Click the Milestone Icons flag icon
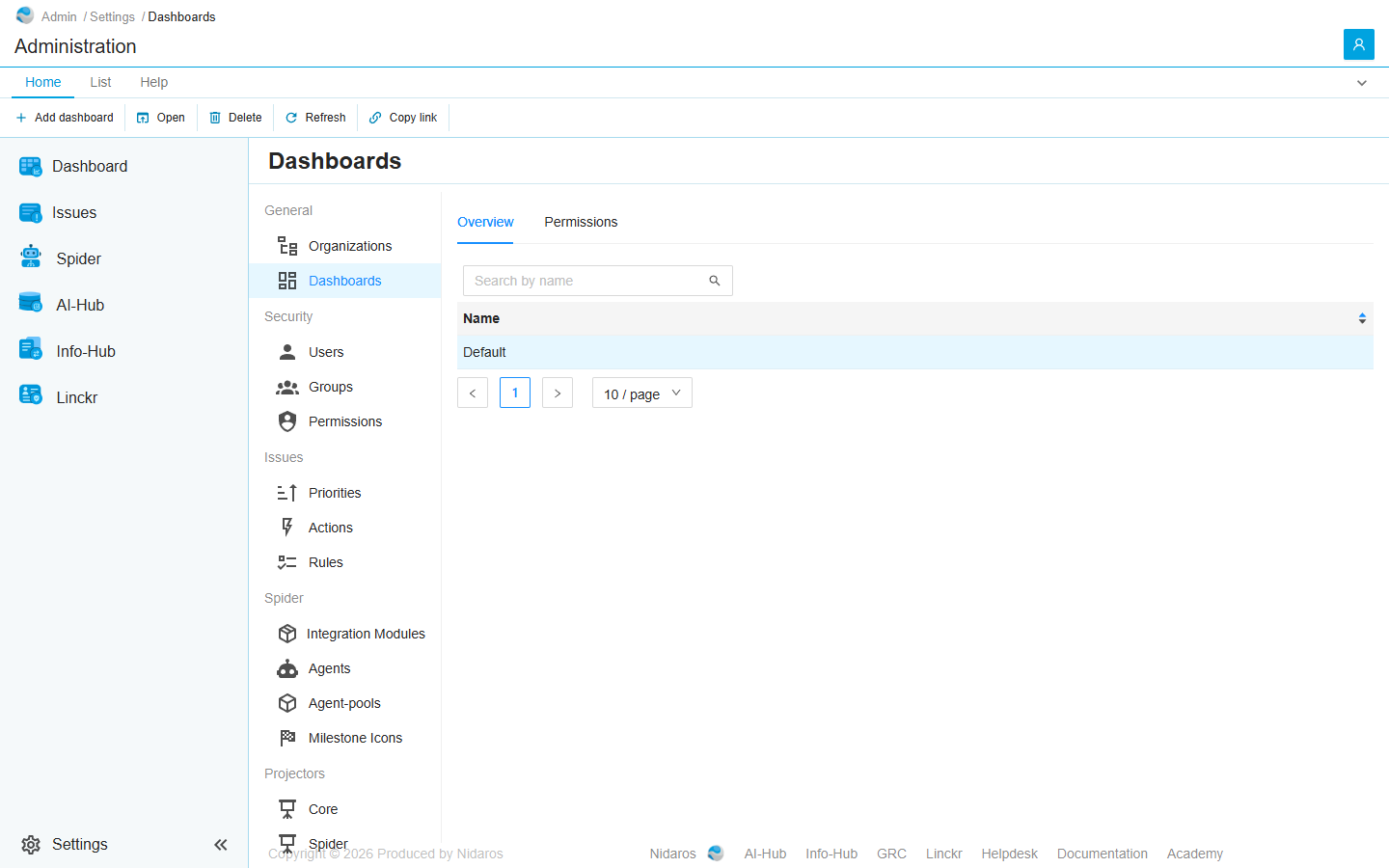The height and width of the screenshot is (868, 1389). click(x=287, y=738)
